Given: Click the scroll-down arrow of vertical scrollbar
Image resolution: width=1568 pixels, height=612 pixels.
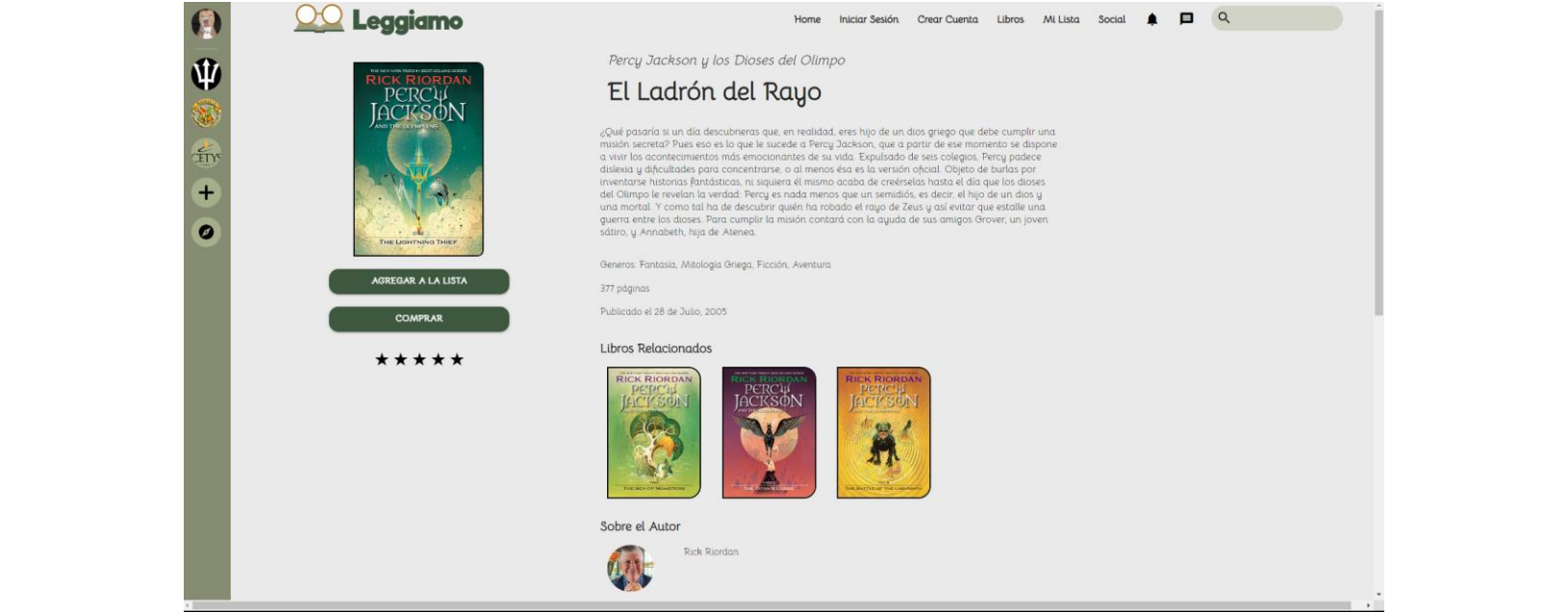Looking at the screenshot, I should click(x=1378, y=596).
